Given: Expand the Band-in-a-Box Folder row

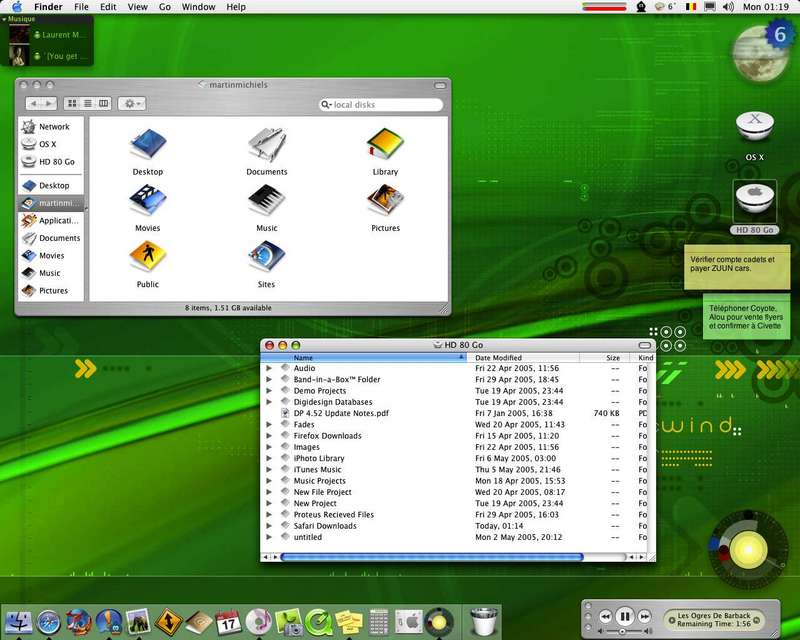Looking at the screenshot, I should coord(269,380).
